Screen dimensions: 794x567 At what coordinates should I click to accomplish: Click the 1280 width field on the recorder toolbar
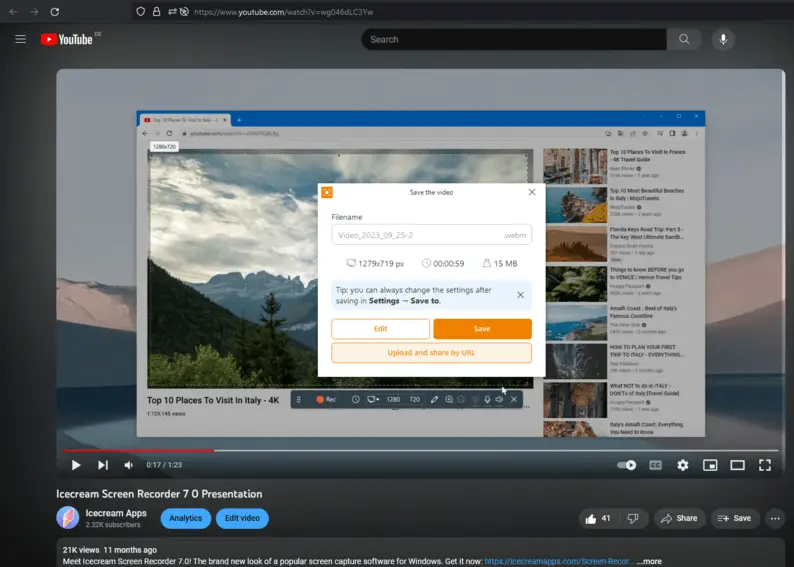(x=393, y=399)
